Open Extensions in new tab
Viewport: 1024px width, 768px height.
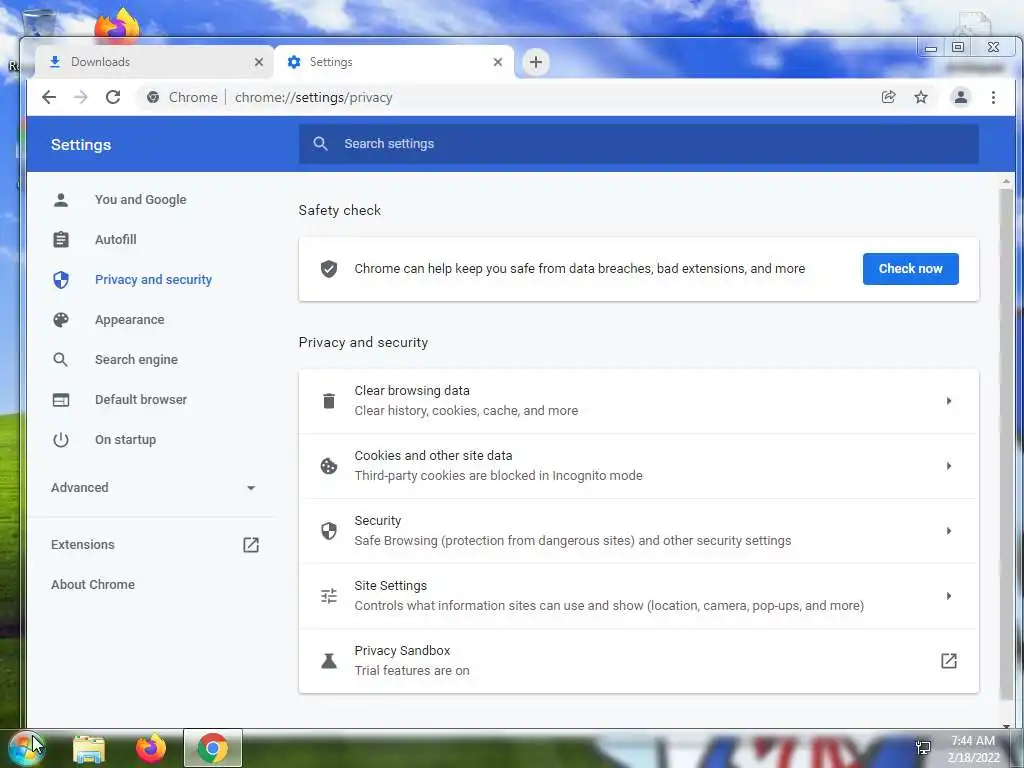pos(83,545)
